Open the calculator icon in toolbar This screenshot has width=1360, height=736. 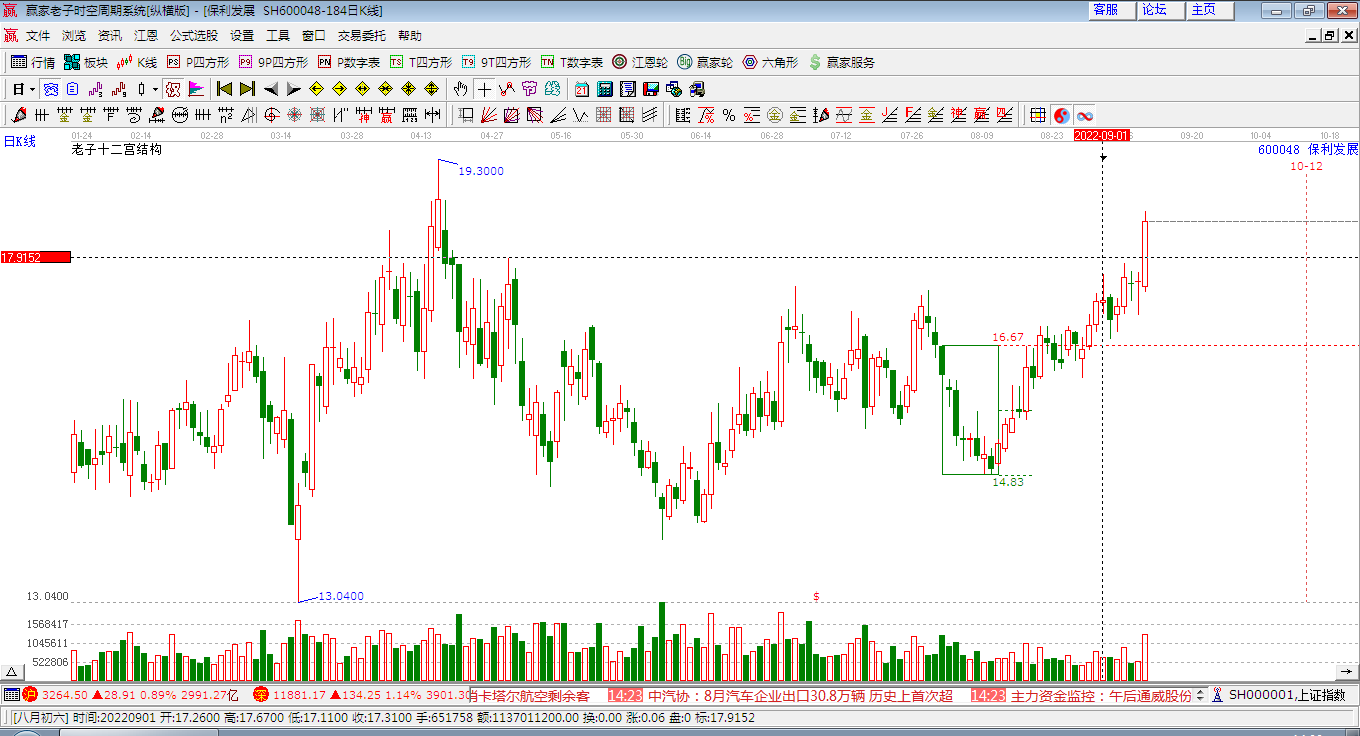(604, 89)
